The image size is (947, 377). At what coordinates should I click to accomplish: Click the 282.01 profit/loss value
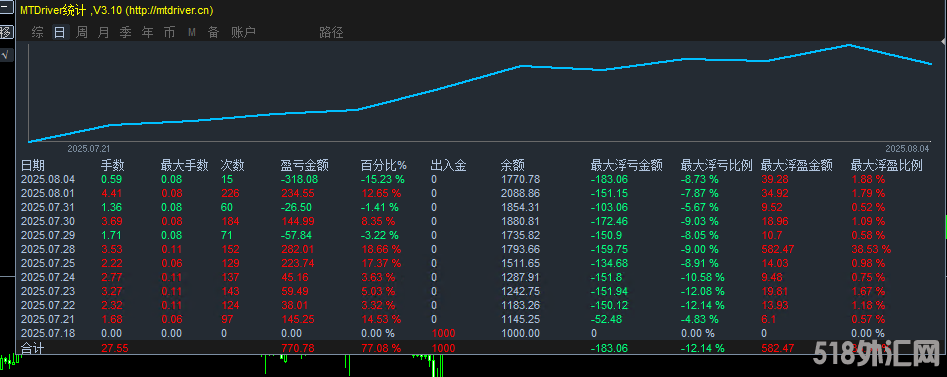coord(298,249)
